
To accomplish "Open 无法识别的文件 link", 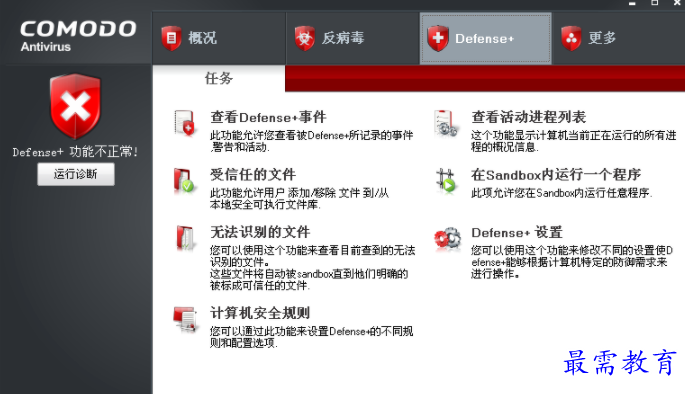I will pos(260,232).
